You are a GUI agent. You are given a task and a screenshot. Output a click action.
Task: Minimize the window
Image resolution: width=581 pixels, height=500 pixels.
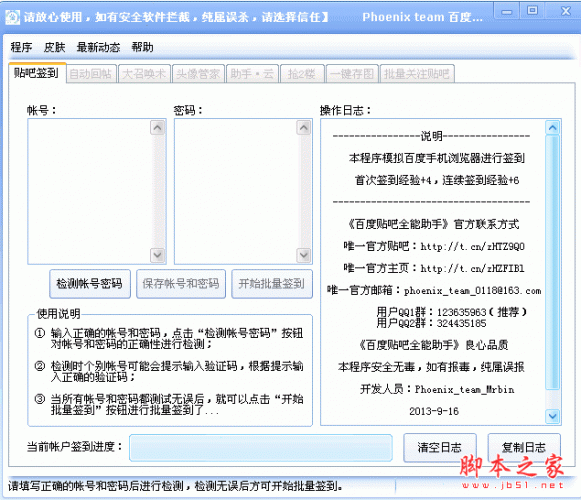[507, 11]
